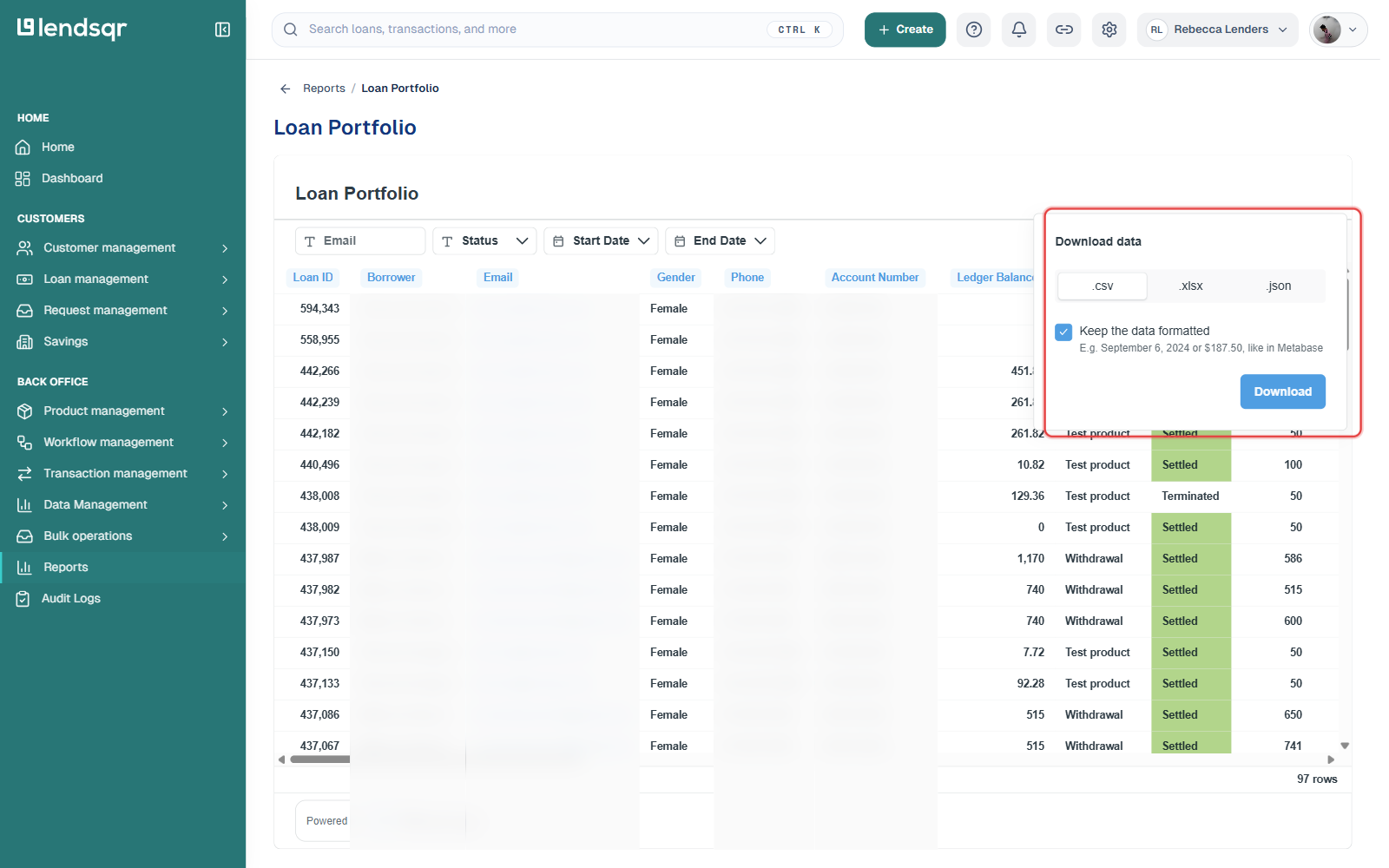Click the Terminated status cell
Screen dimensions: 1389x868
coord(1190,496)
